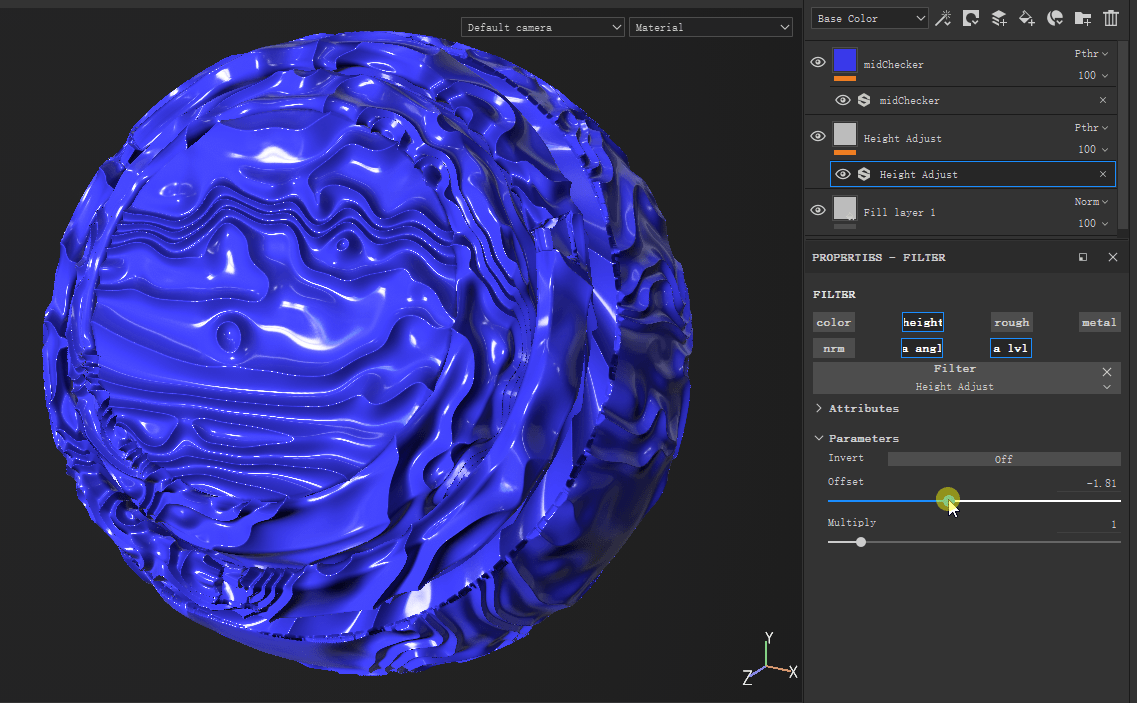Undock the Properties Filter panel
Screen dimensions: 1137x703
(x=1083, y=257)
